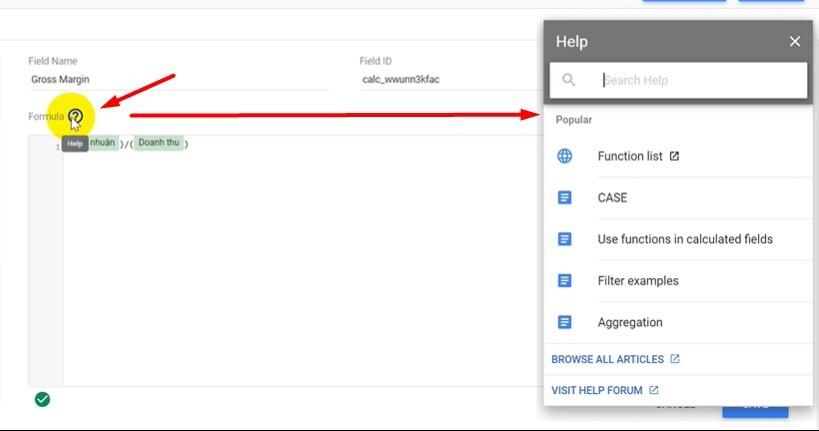This screenshot has height=431, width=819.
Task: Open the Function list help link
Action: (630, 156)
